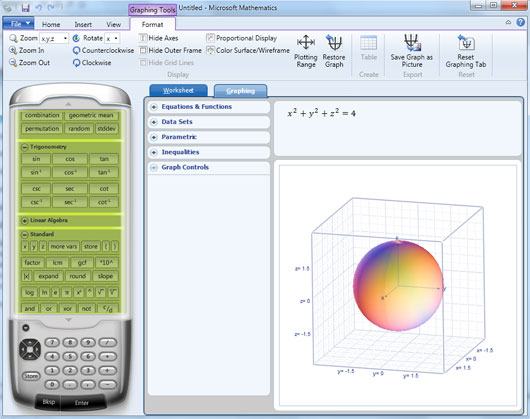Viewport: 530px width, 419px height.
Task: Toggle the Hide Grid Lines checkbox
Action: point(143,63)
